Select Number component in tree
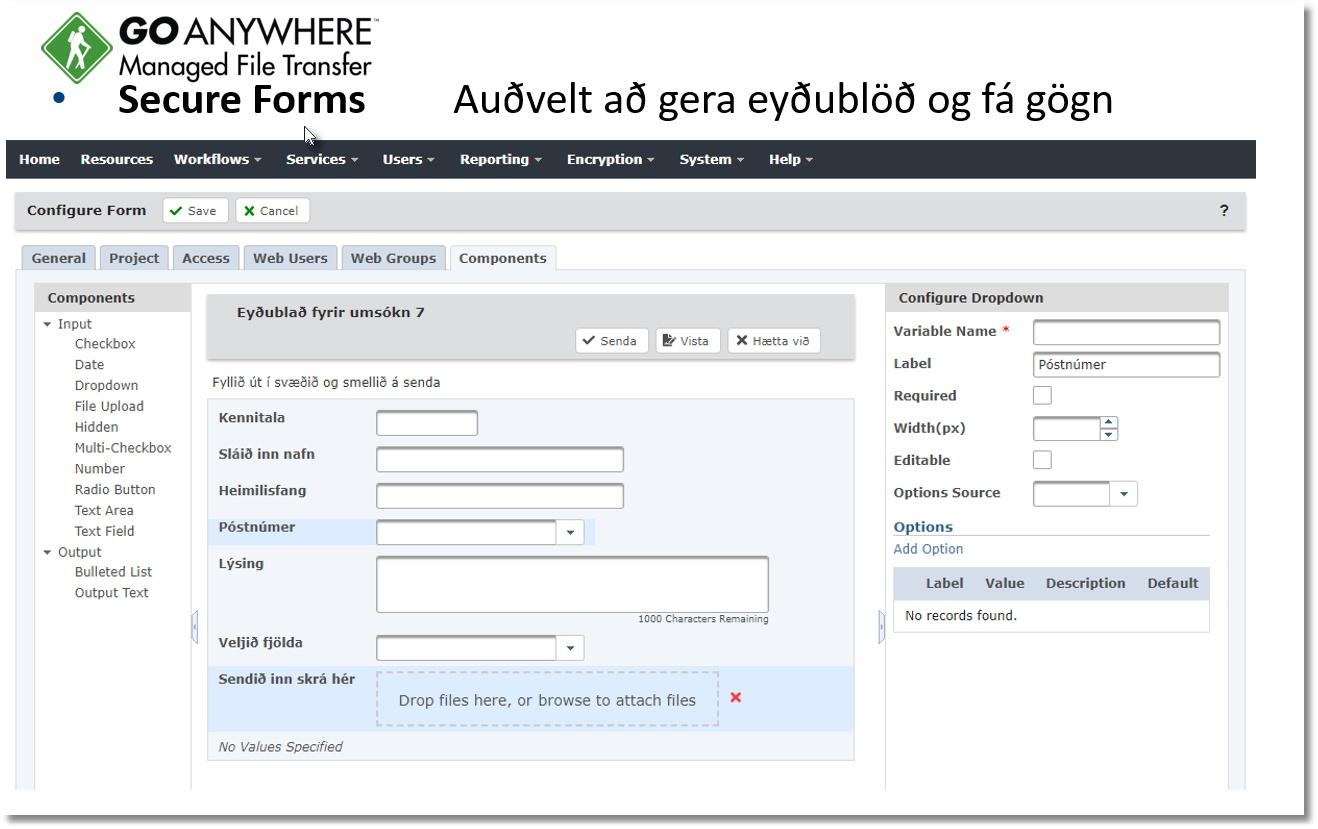Viewport: 1318px width, 829px height. coord(99,469)
